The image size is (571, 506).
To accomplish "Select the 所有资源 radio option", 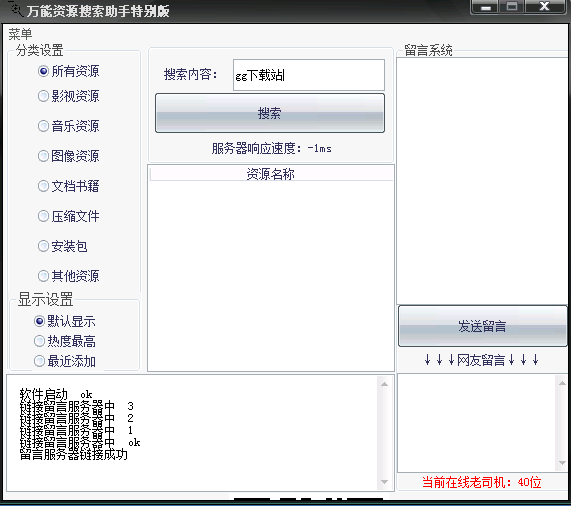I will click(x=68, y=71).
